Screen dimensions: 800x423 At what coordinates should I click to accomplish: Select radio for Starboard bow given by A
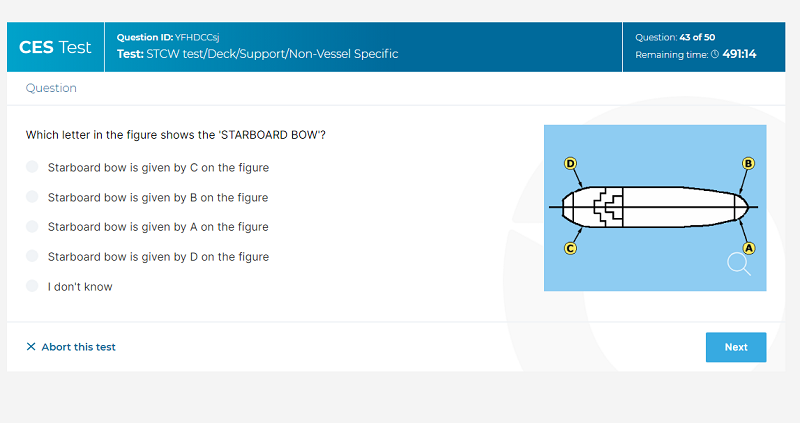click(32, 226)
